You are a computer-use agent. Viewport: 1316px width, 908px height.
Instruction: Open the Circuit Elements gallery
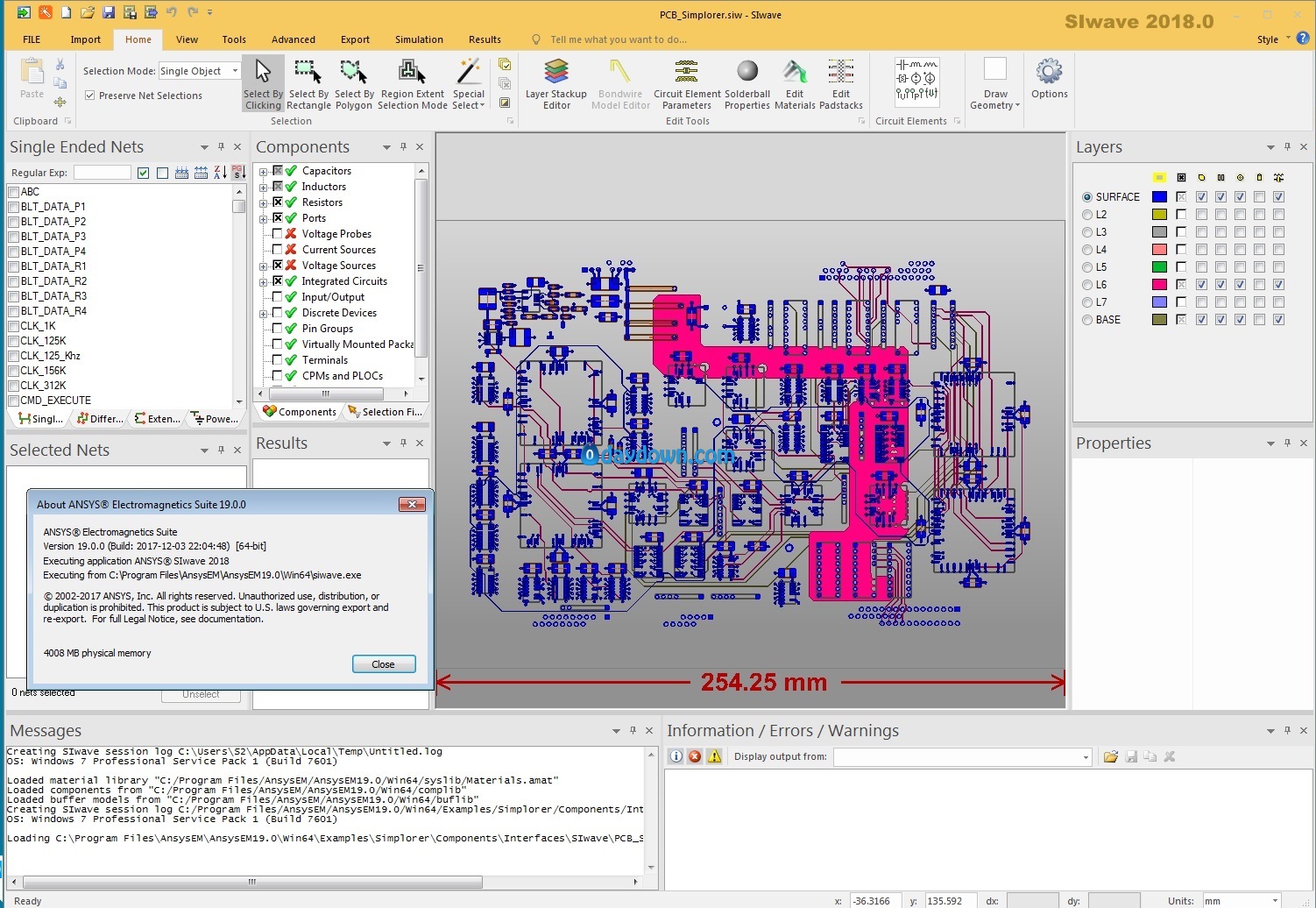(x=916, y=82)
